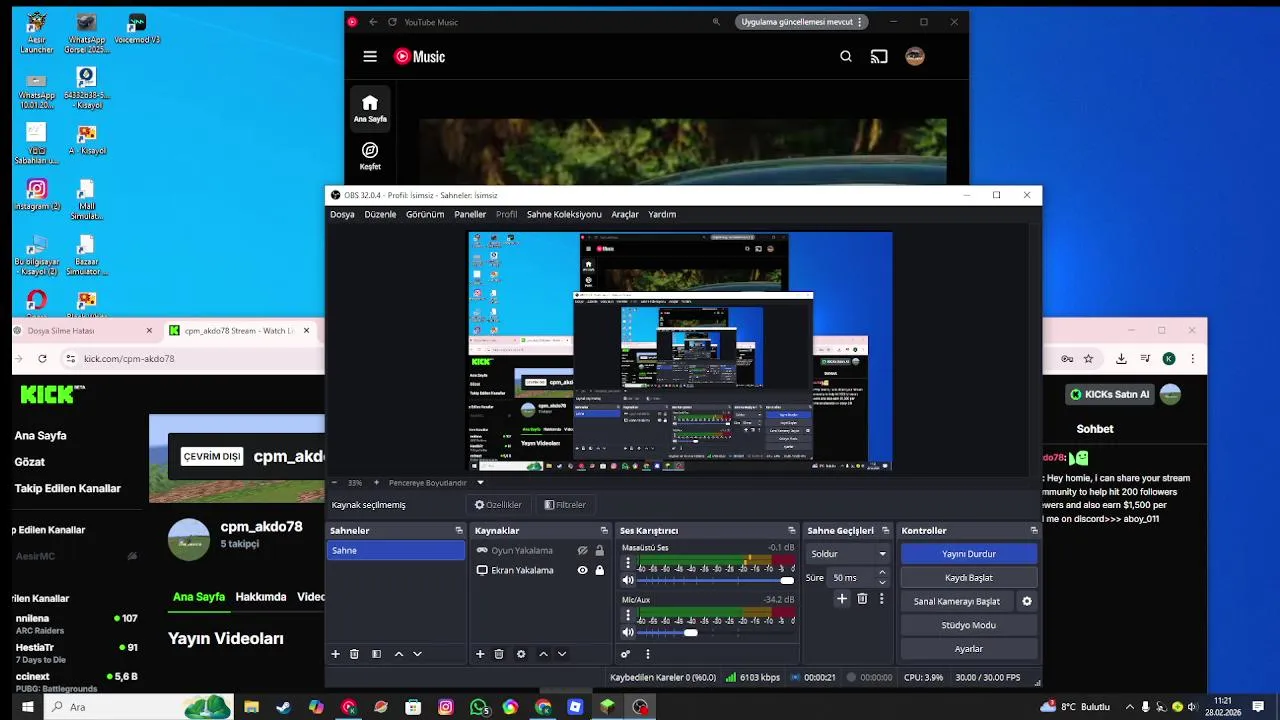Open the Araçlar menu in OBS

(x=625, y=214)
